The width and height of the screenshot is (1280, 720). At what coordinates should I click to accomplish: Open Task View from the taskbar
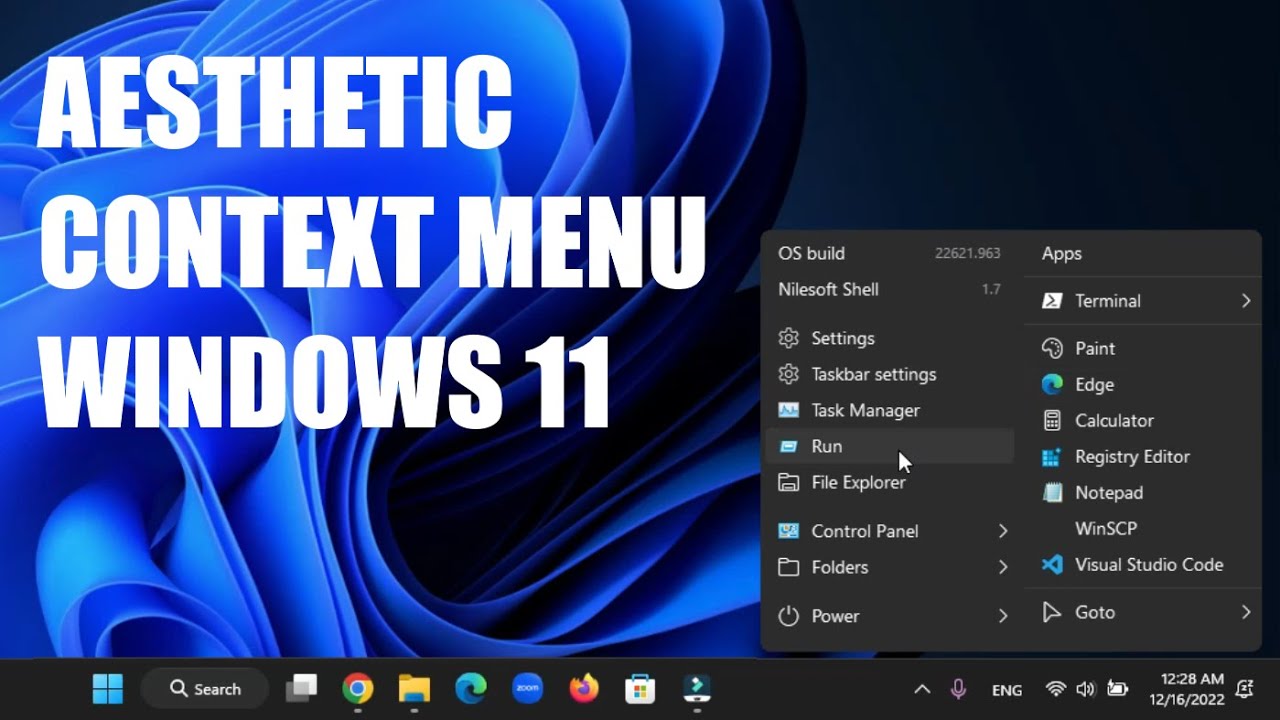[x=301, y=688]
